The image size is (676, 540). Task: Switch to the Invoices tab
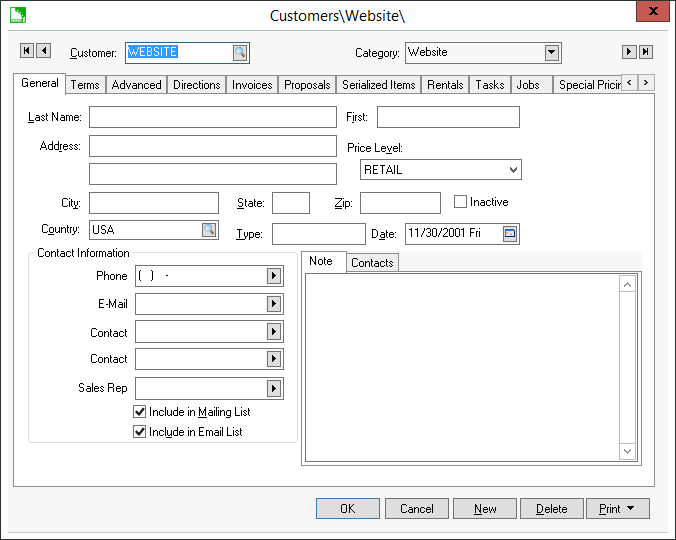(x=252, y=85)
